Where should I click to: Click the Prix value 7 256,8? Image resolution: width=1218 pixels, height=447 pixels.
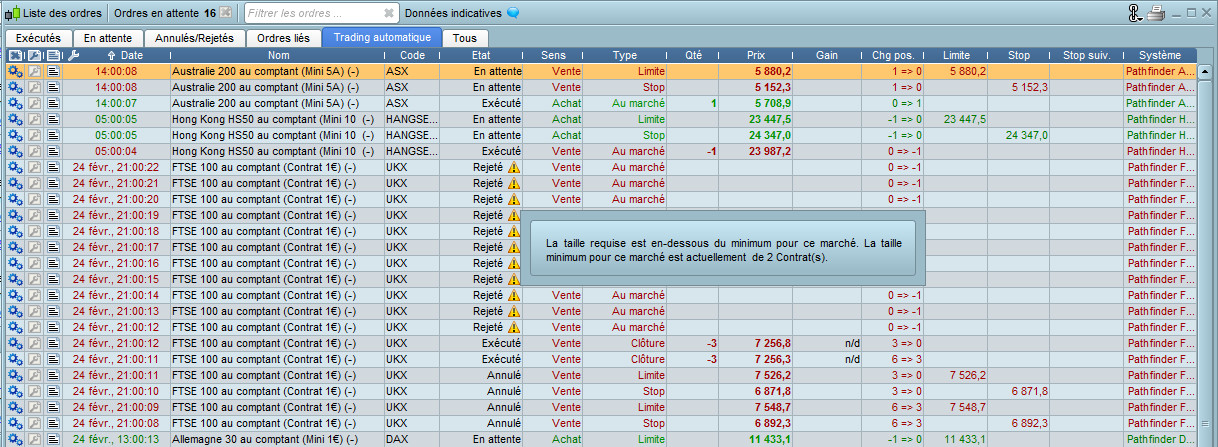[772, 343]
